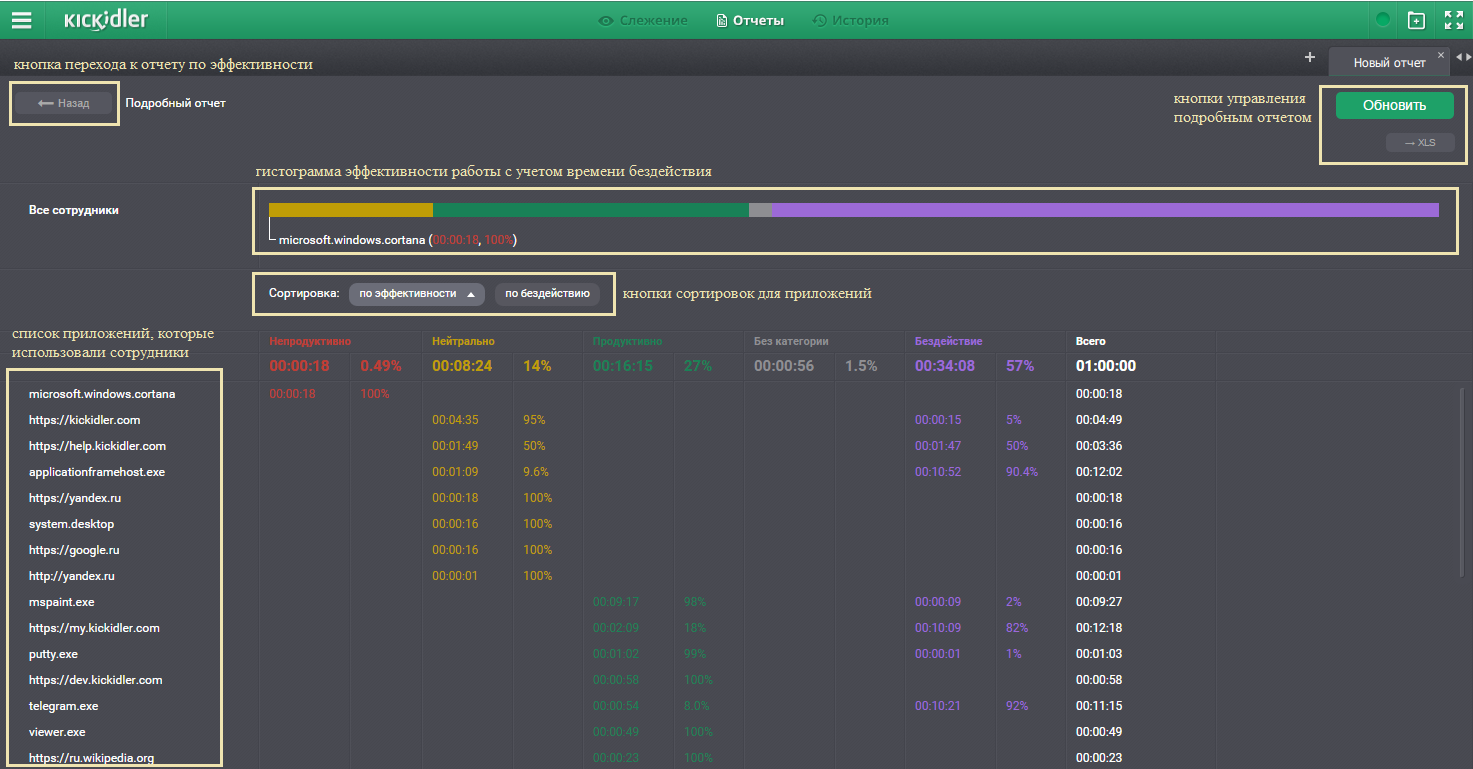Viewport: 1473px width, 769px height.
Task: Open the Отчеты section
Action: click(750, 20)
